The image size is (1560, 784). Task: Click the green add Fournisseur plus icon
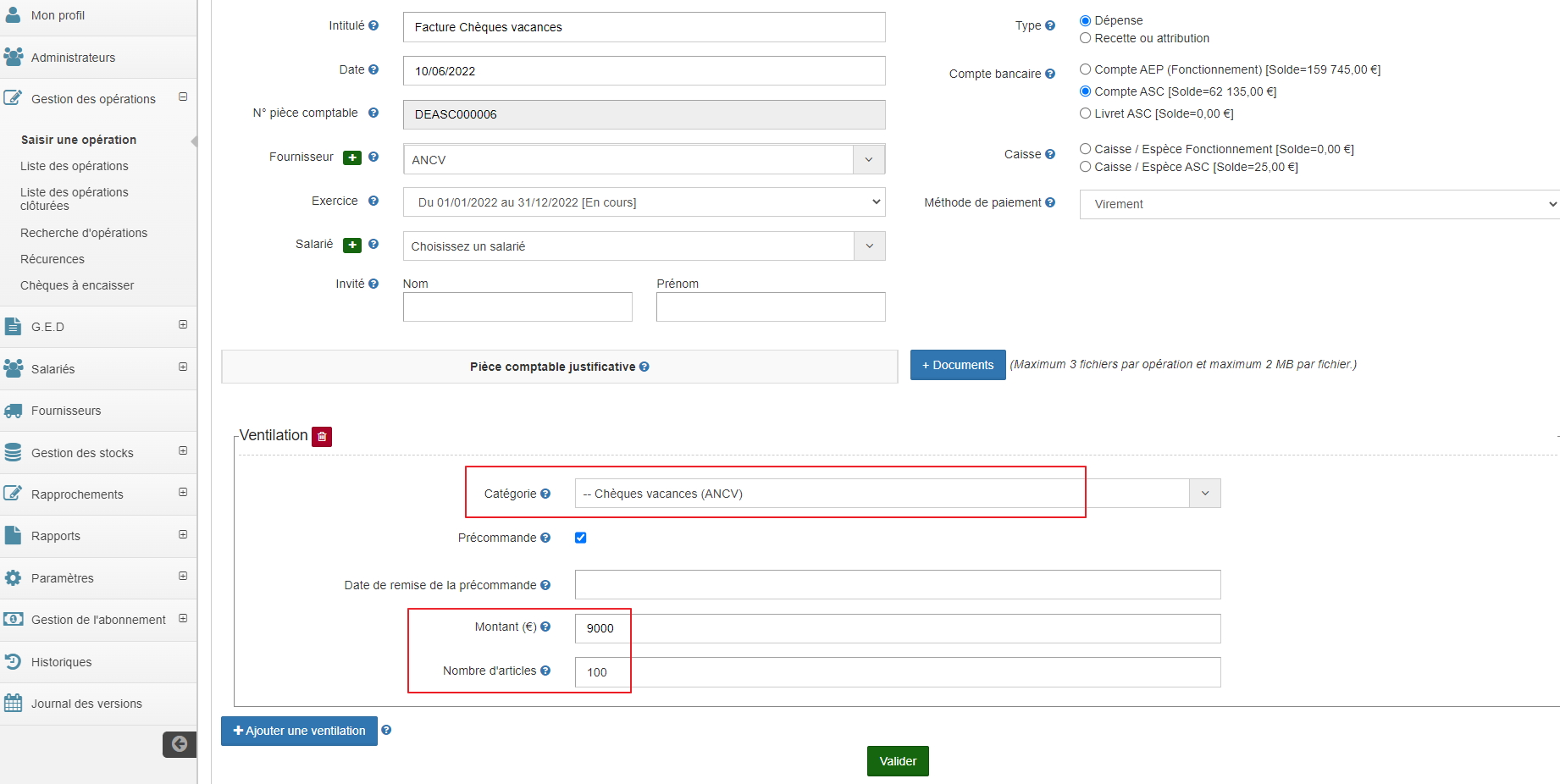pos(351,158)
